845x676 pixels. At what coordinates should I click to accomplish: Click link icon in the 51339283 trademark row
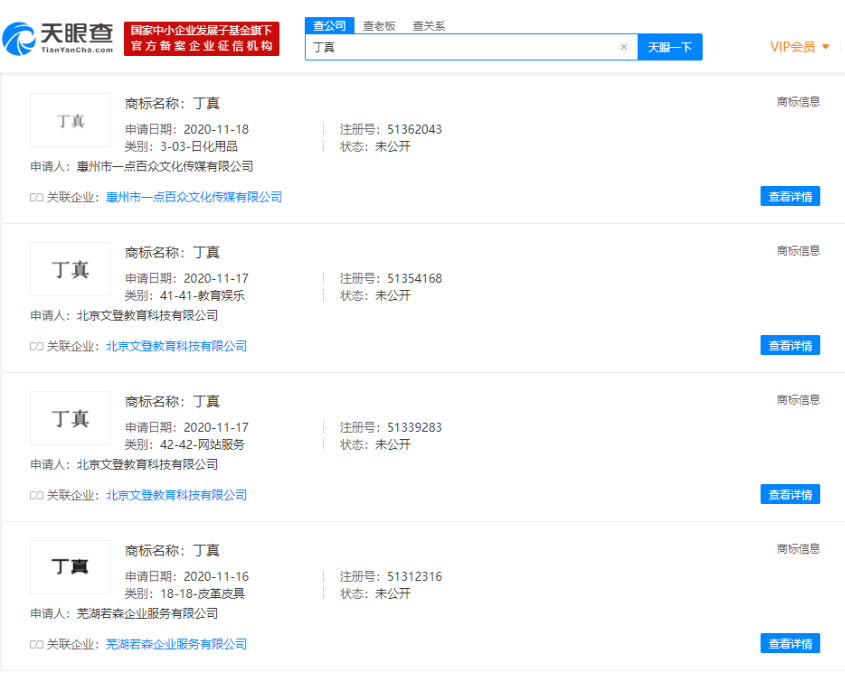[37, 495]
